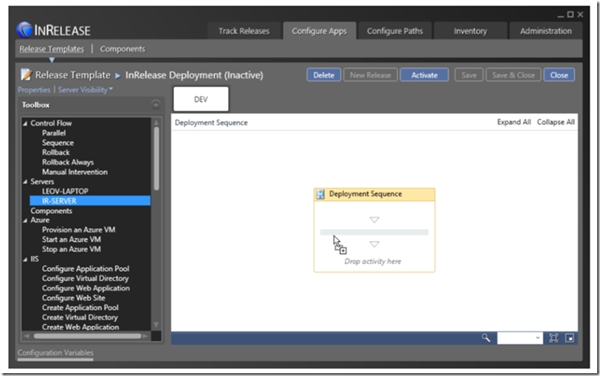Select Configure Virtual Directory

click(x=85, y=278)
